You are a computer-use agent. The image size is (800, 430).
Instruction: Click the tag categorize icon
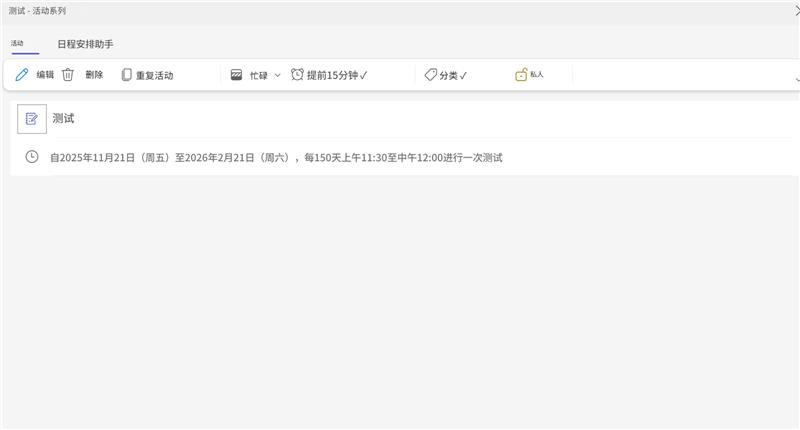(x=431, y=75)
